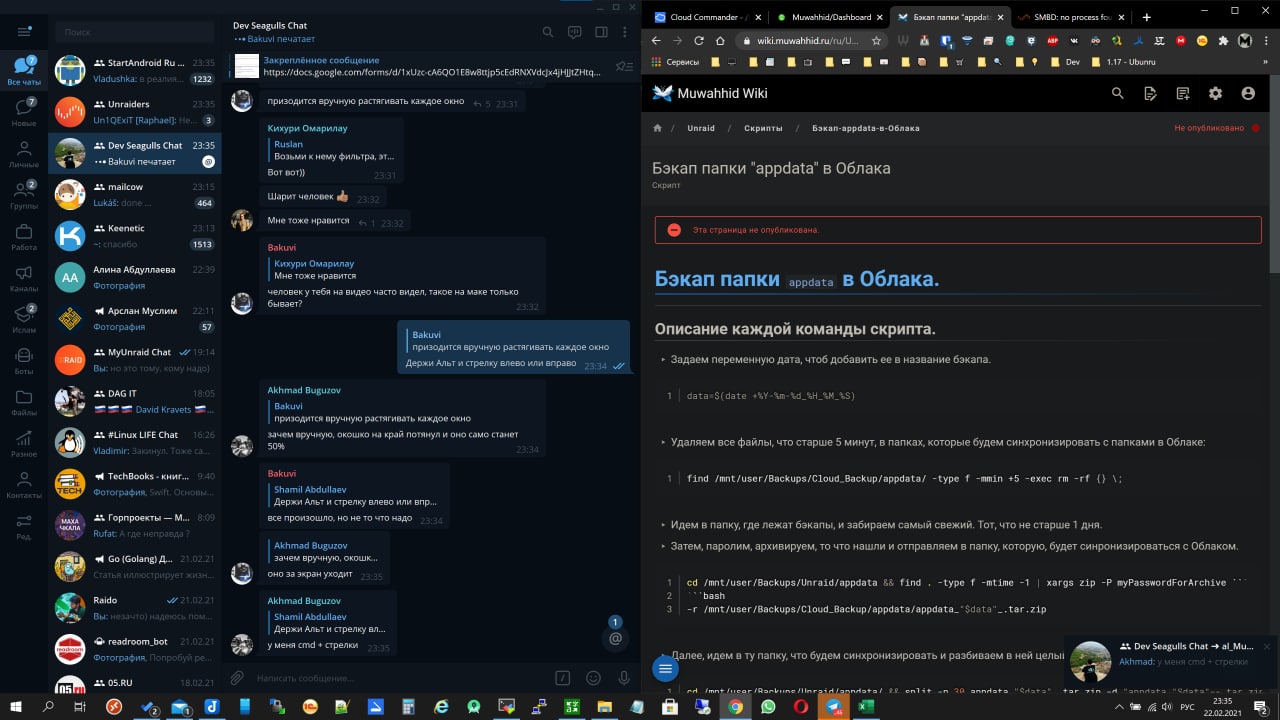
Task: Open Сервисы apps bookmark
Action: tap(675, 61)
